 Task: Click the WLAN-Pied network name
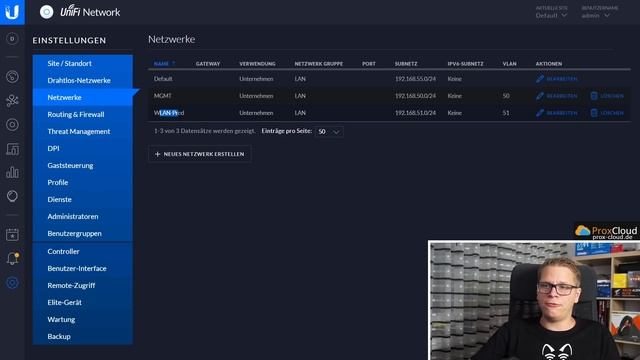point(169,113)
